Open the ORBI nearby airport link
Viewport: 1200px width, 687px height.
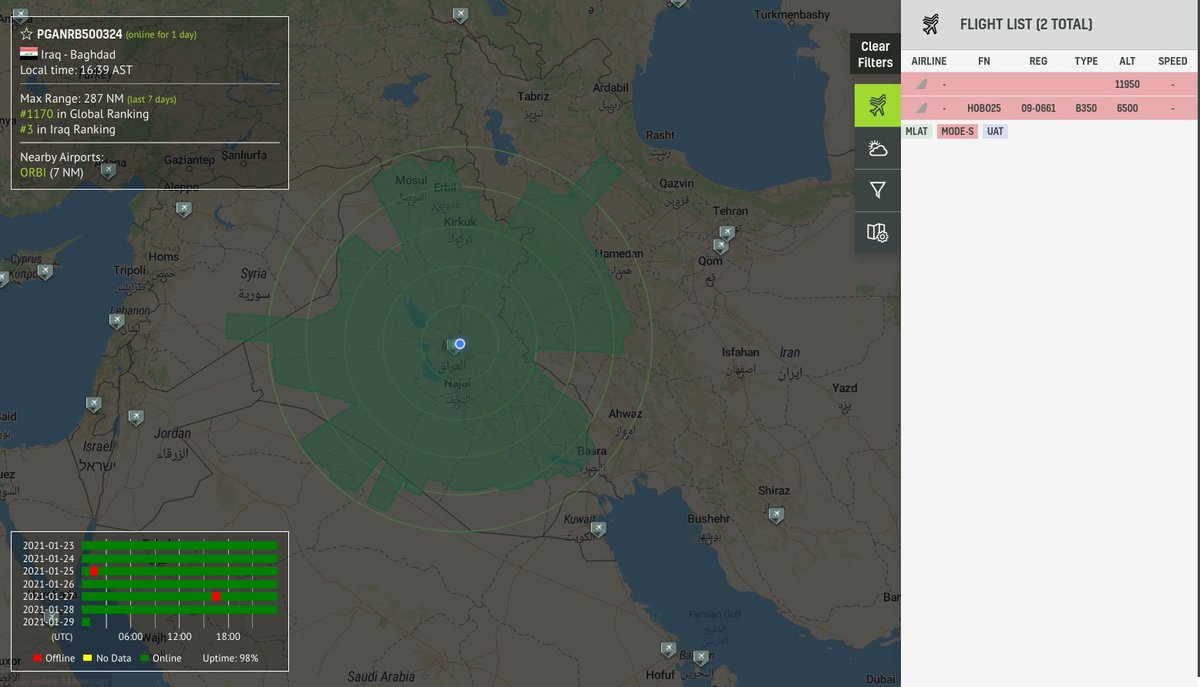[x=33, y=173]
